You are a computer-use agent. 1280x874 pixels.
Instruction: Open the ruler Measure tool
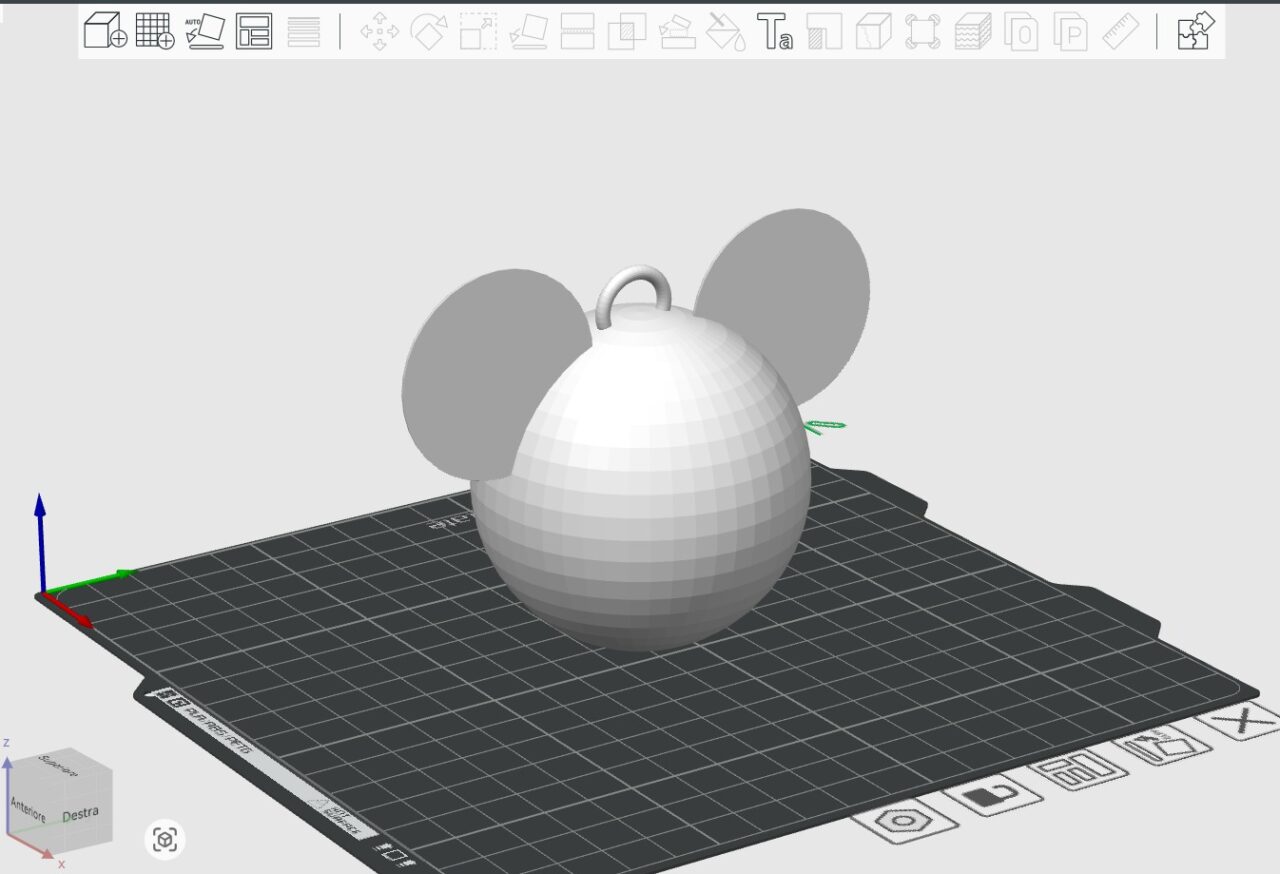point(1120,31)
